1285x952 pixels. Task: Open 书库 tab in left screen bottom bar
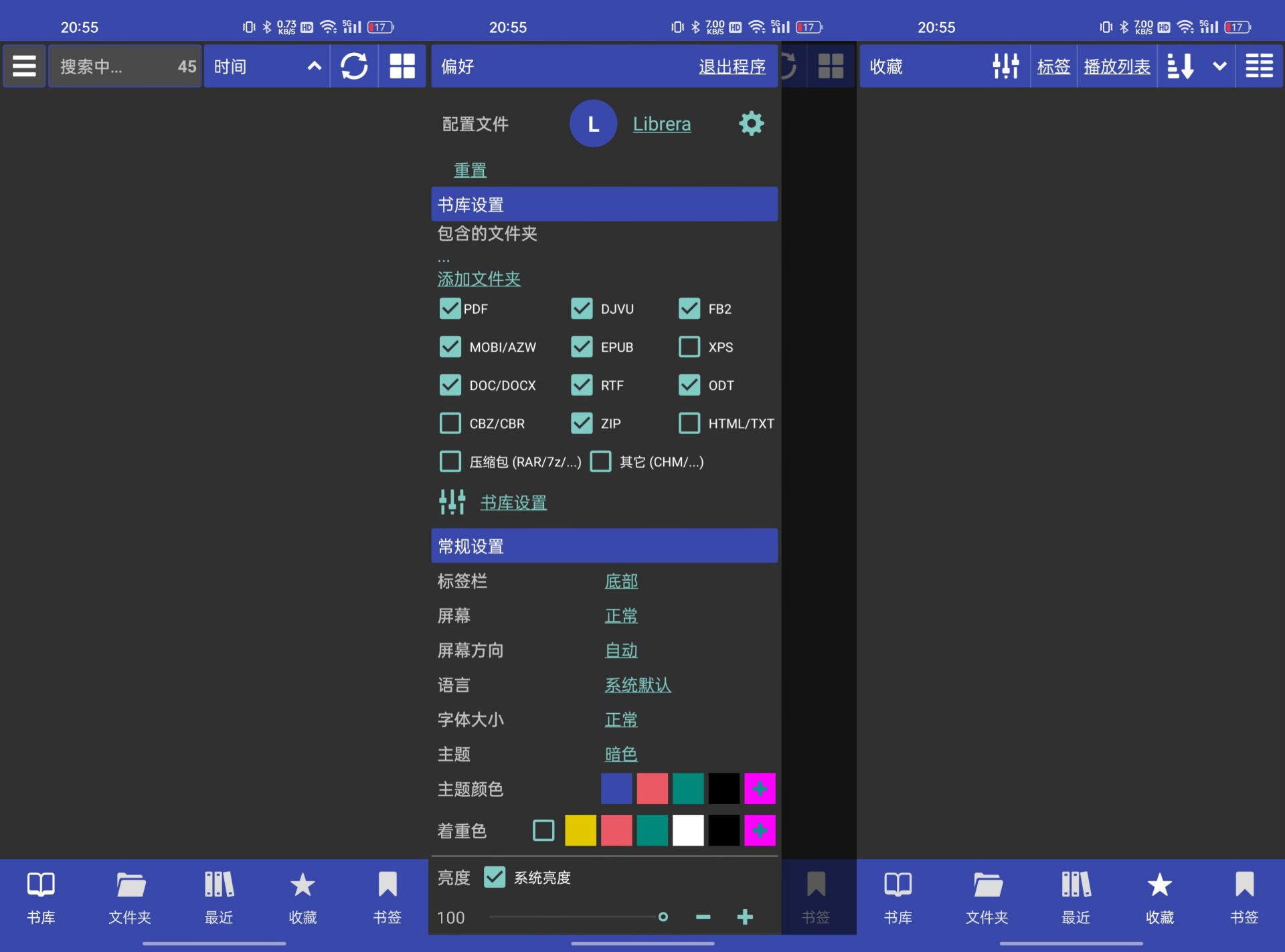(x=41, y=898)
